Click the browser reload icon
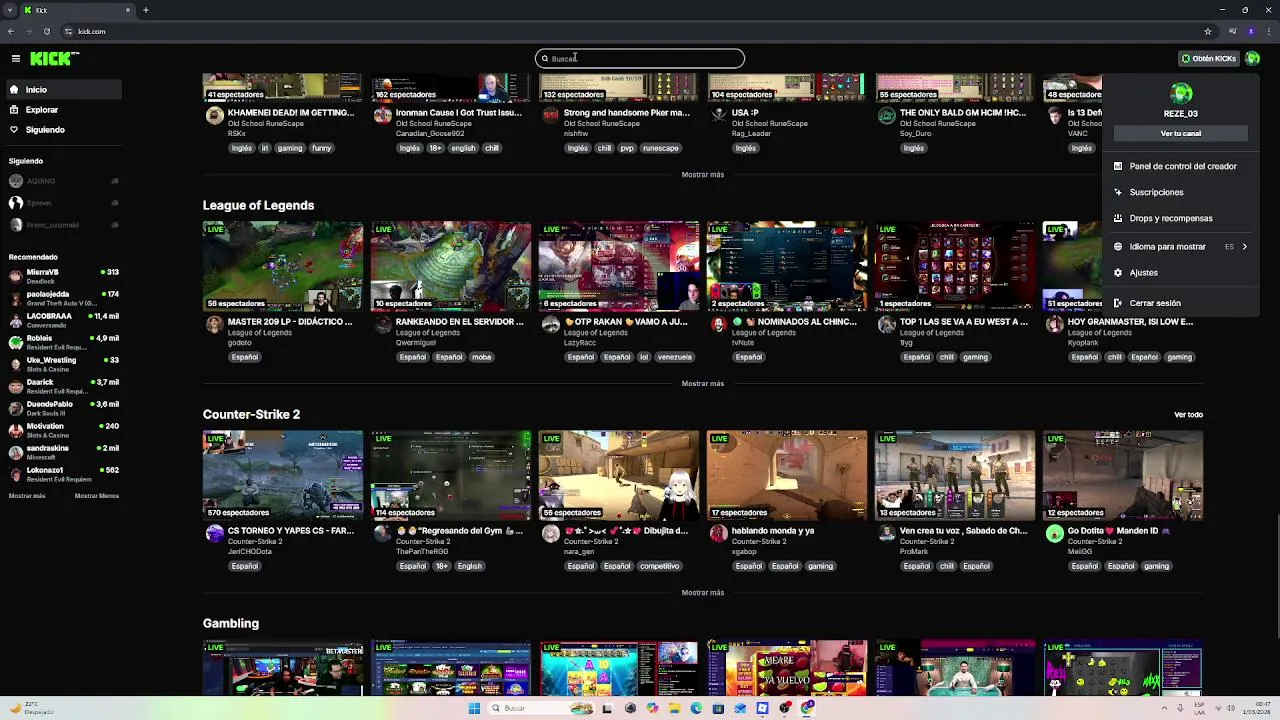Screen dimensions: 1280x720 46,31
